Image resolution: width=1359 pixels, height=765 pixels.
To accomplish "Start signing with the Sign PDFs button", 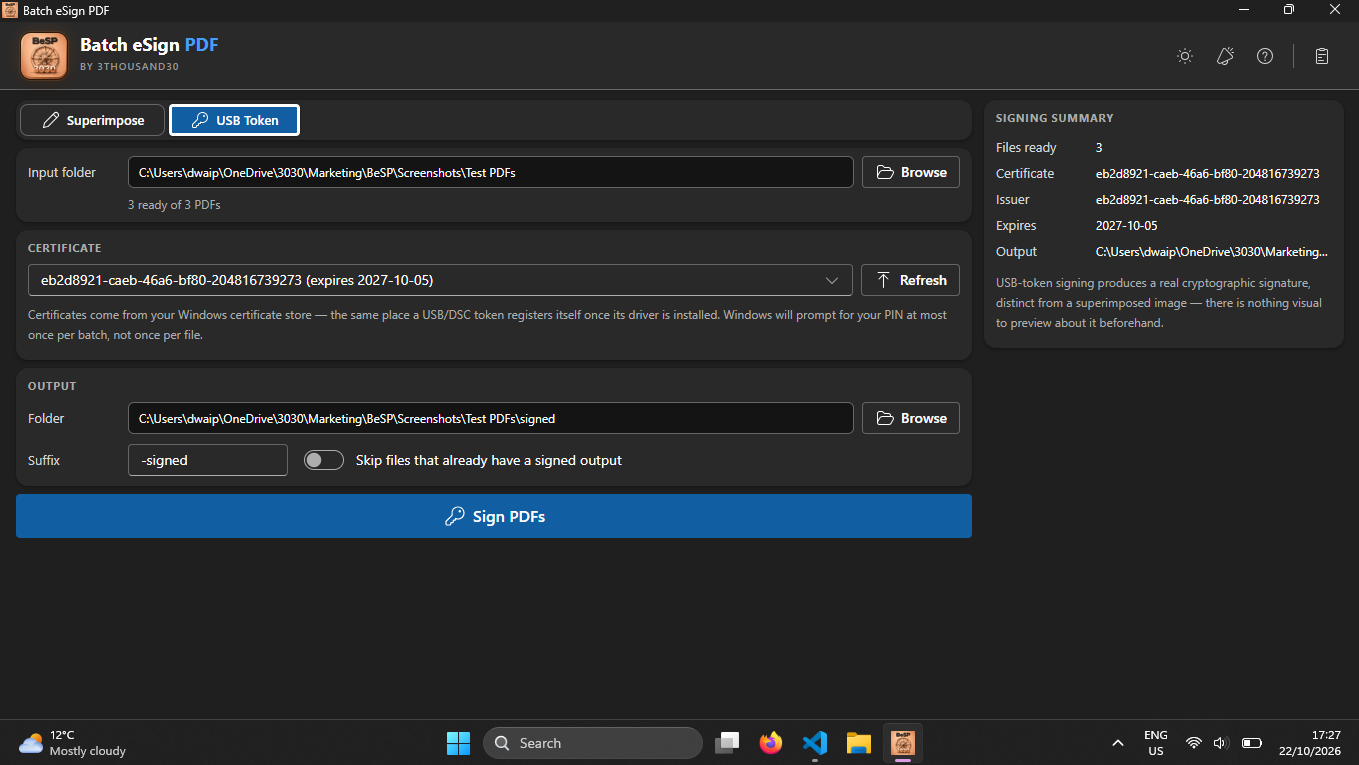I will (494, 516).
